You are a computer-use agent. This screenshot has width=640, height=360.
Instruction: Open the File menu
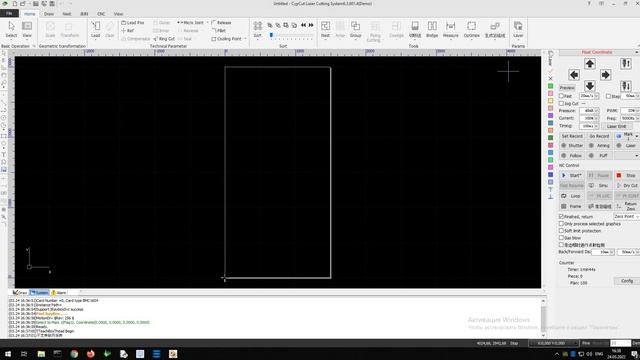coord(9,13)
